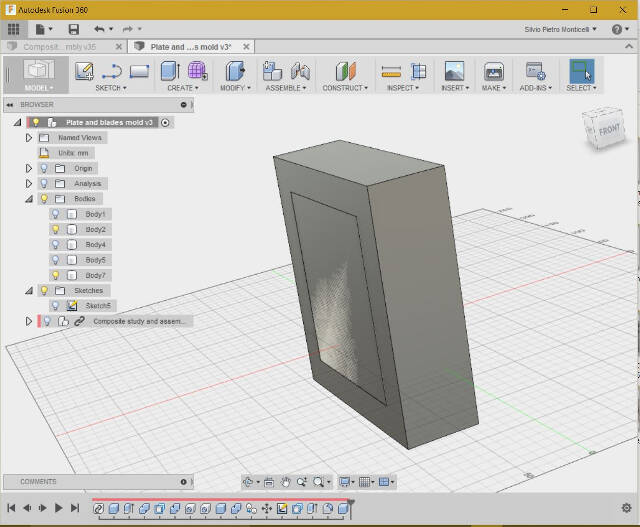Open the MODEL workspace dropdown
Image resolution: width=640 pixels, height=527 pixels.
pyautogui.click(x=38, y=88)
